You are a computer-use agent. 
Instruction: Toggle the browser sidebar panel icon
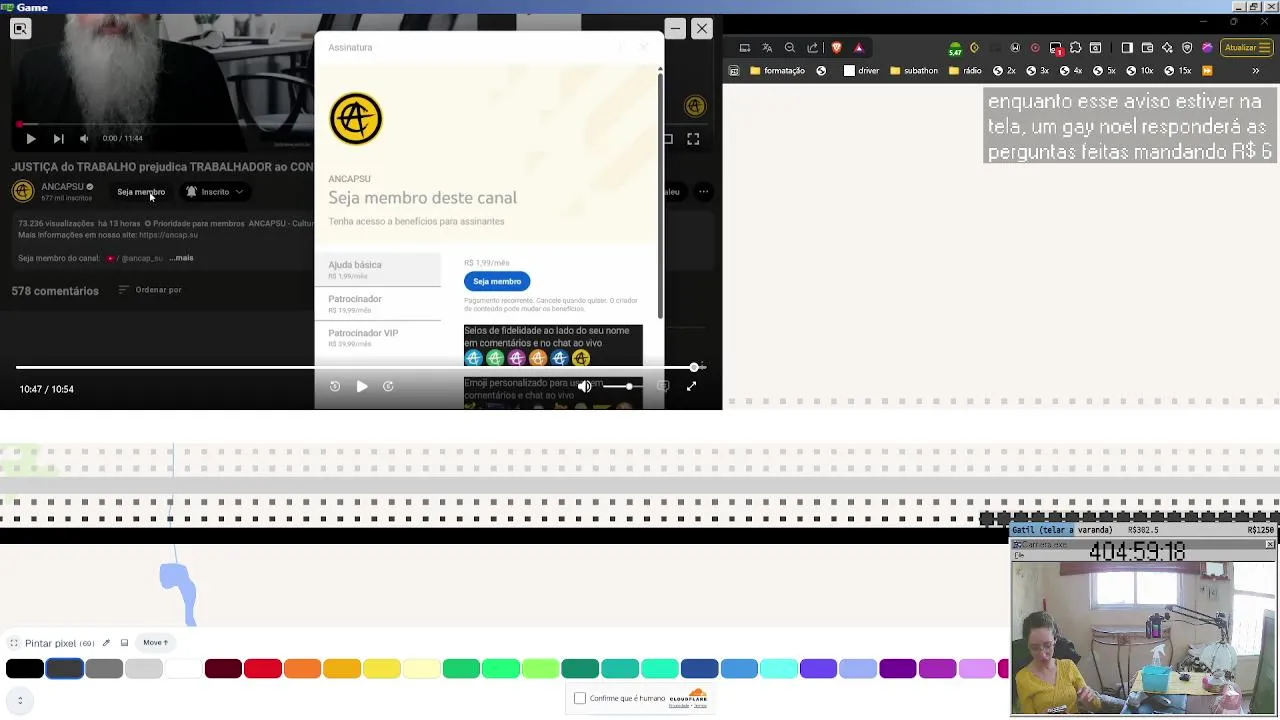point(1127,47)
